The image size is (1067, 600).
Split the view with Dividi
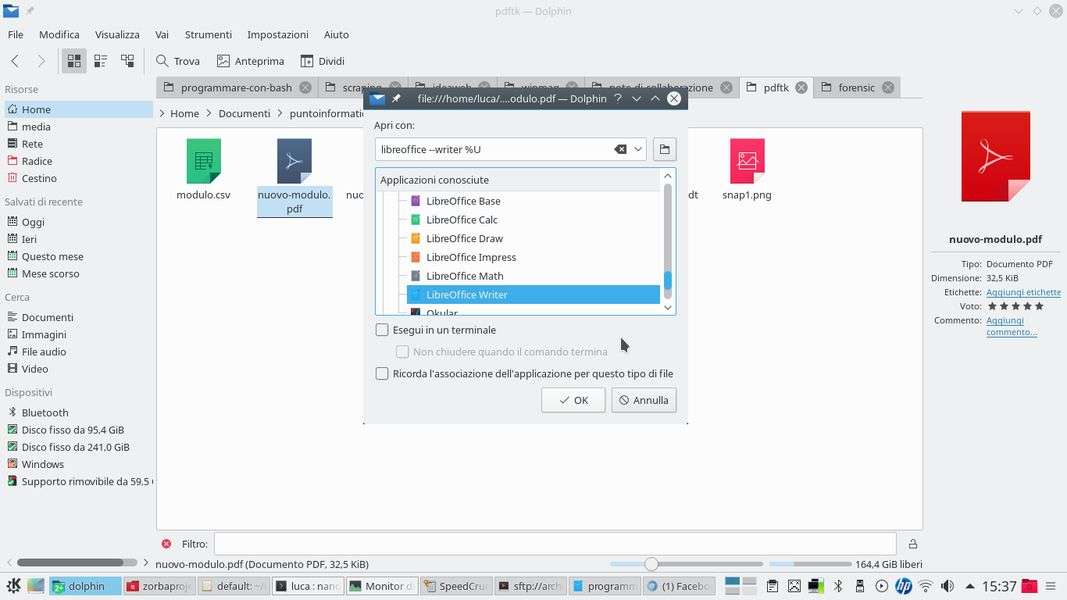[323, 61]
